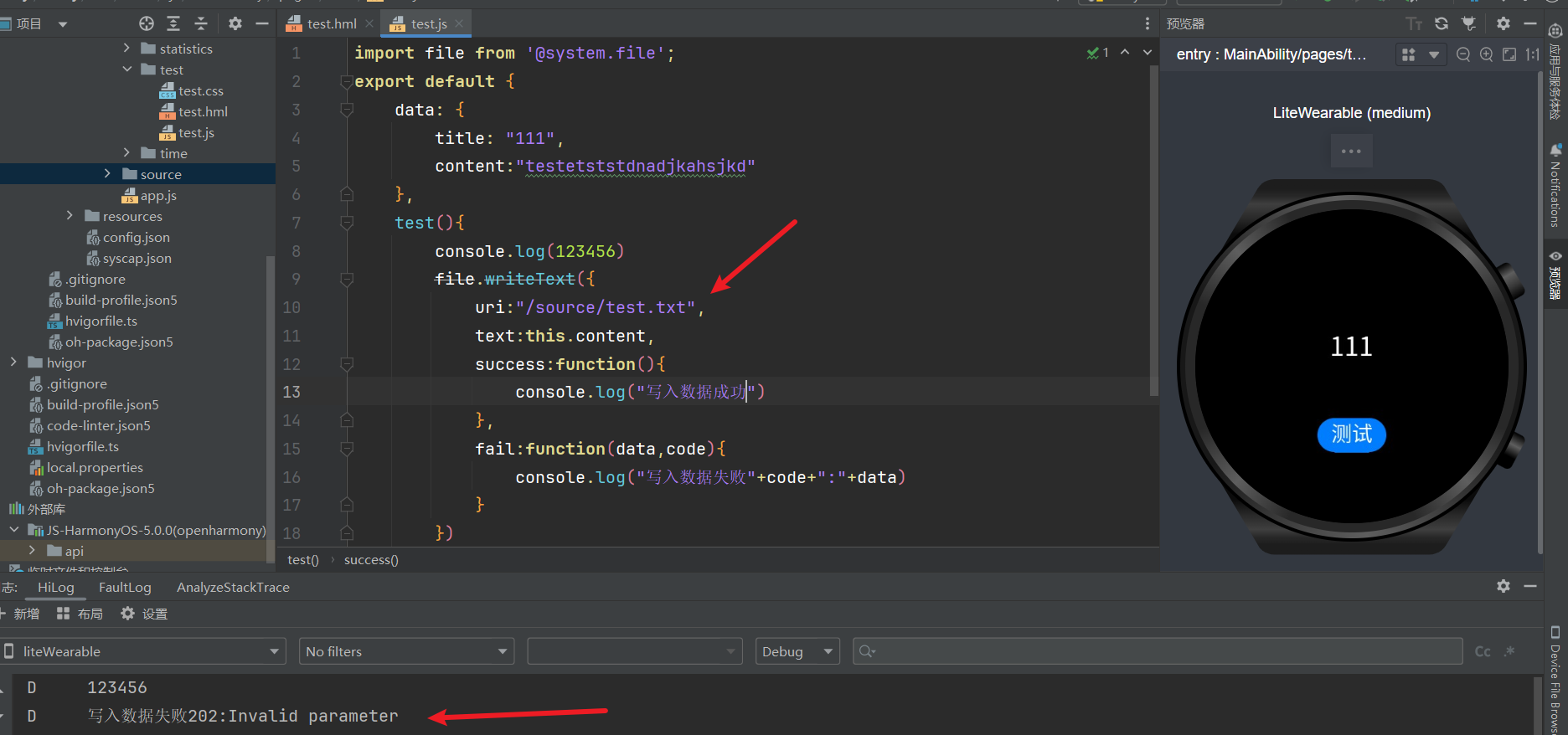This screenshot has height=735, width=1568.
Task: Click the three-dots button above watch preview
Action: coord(1351,152)
